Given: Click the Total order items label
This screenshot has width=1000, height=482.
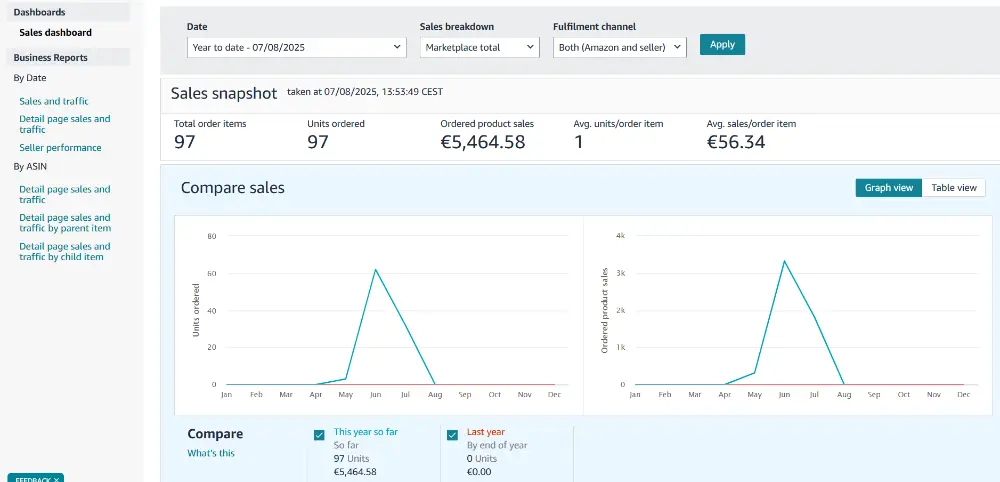Looking at the screenshot, I should point(210,124).
